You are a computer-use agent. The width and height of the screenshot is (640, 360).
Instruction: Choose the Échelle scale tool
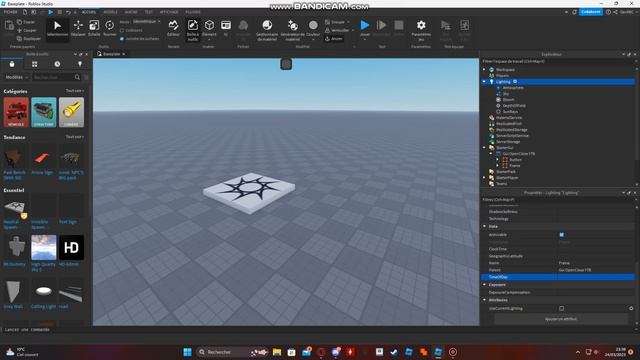94,28
